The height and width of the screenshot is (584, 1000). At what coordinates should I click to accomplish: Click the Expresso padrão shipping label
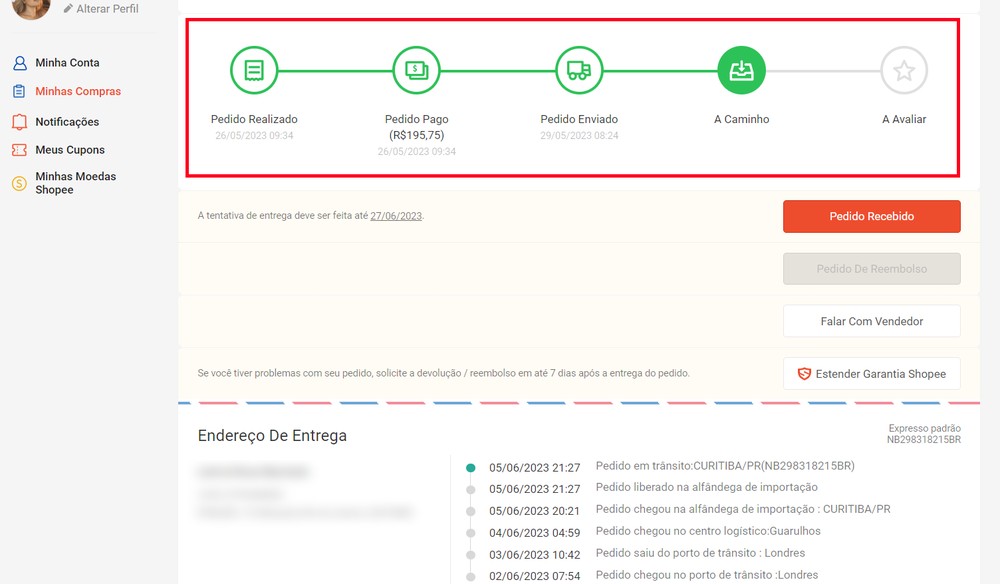925,428
